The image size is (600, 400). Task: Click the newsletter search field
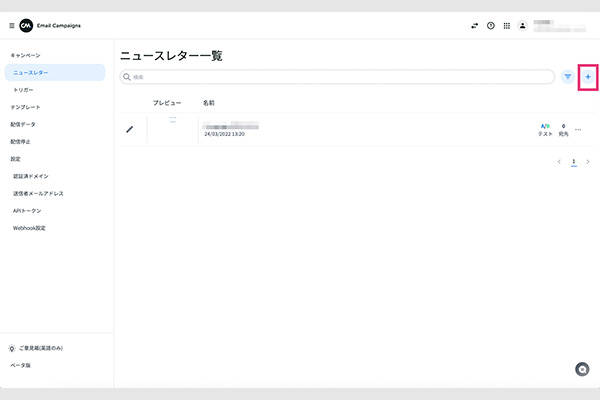[x=337, y=76]
